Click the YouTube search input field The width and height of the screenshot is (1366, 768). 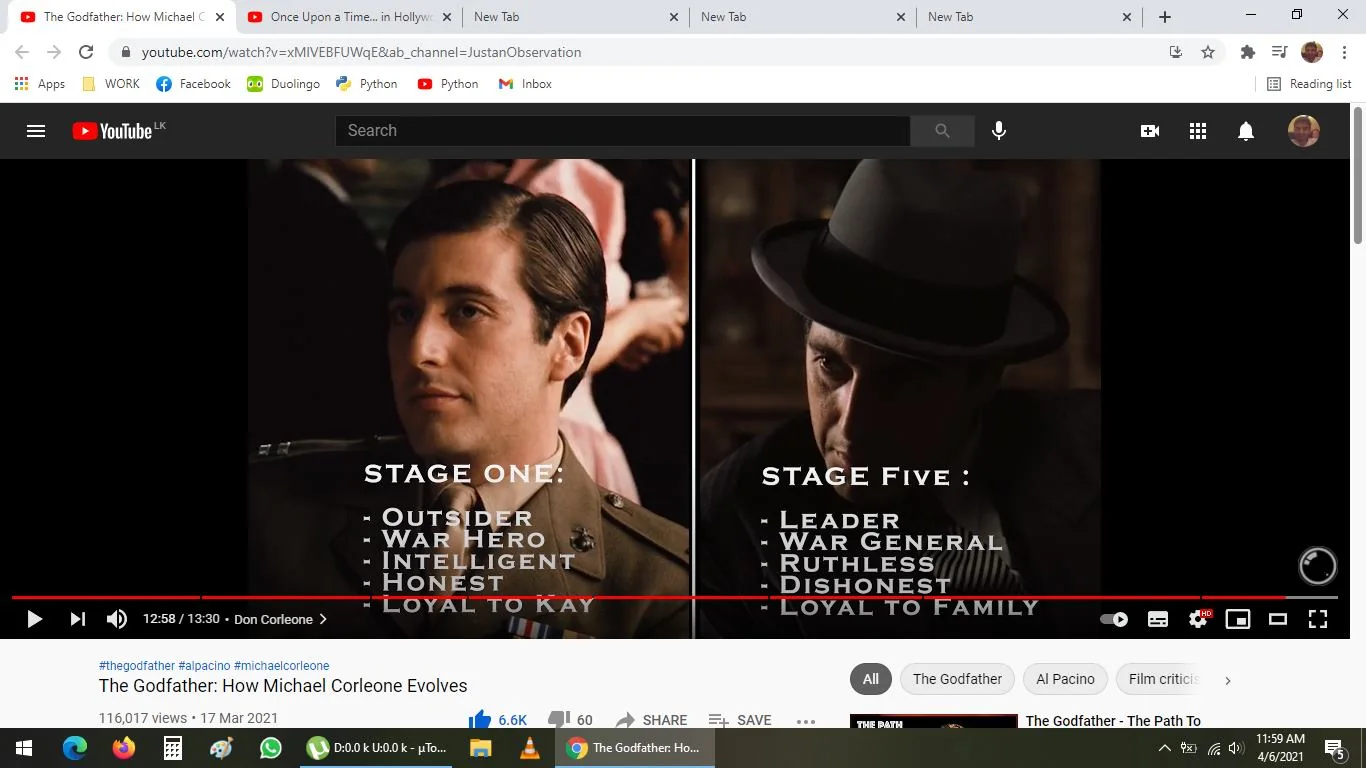coord(622,131)
